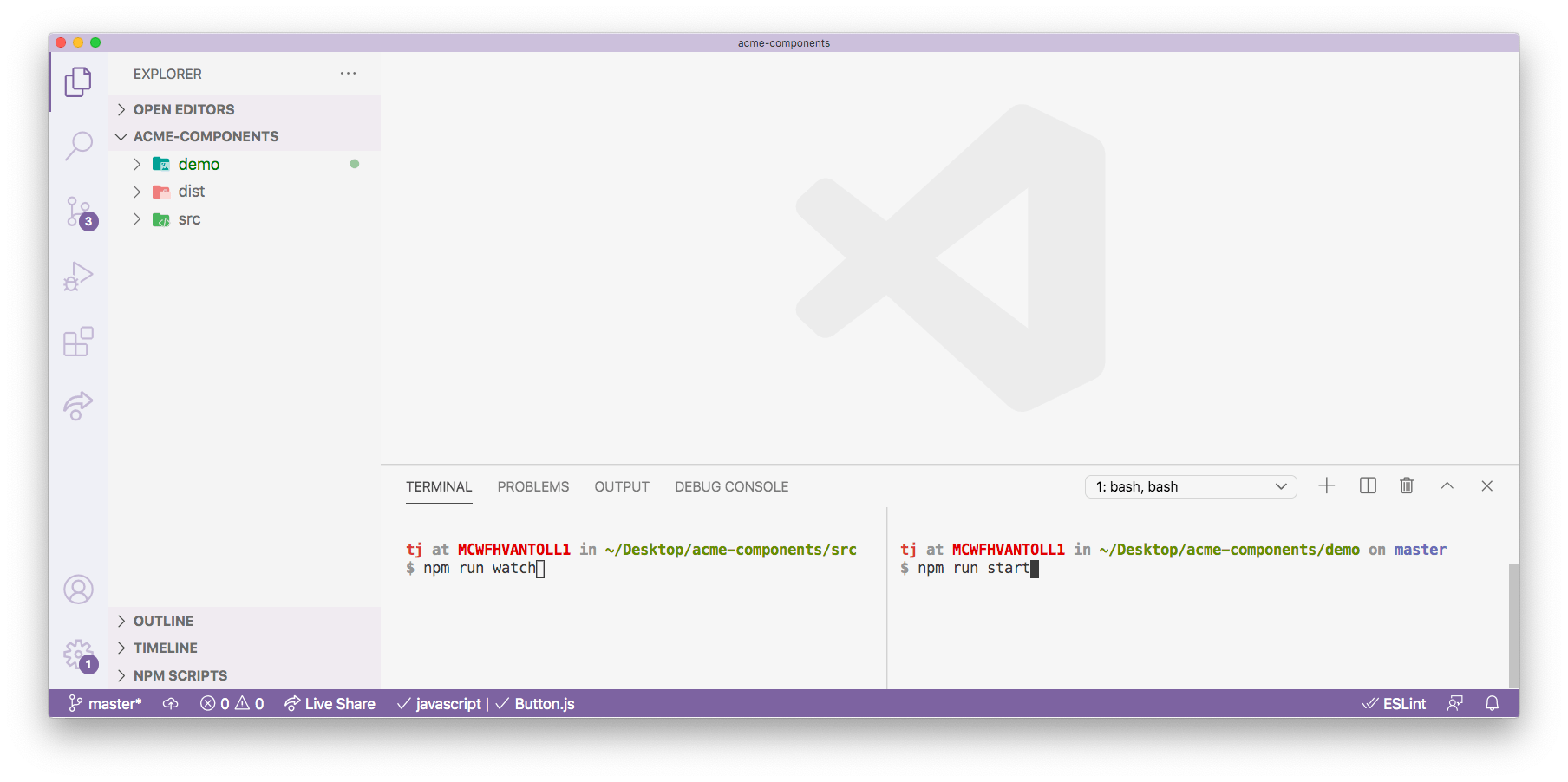Switch to the PROBLEMS tab
Screen dimensions: 1568x782
533,487
